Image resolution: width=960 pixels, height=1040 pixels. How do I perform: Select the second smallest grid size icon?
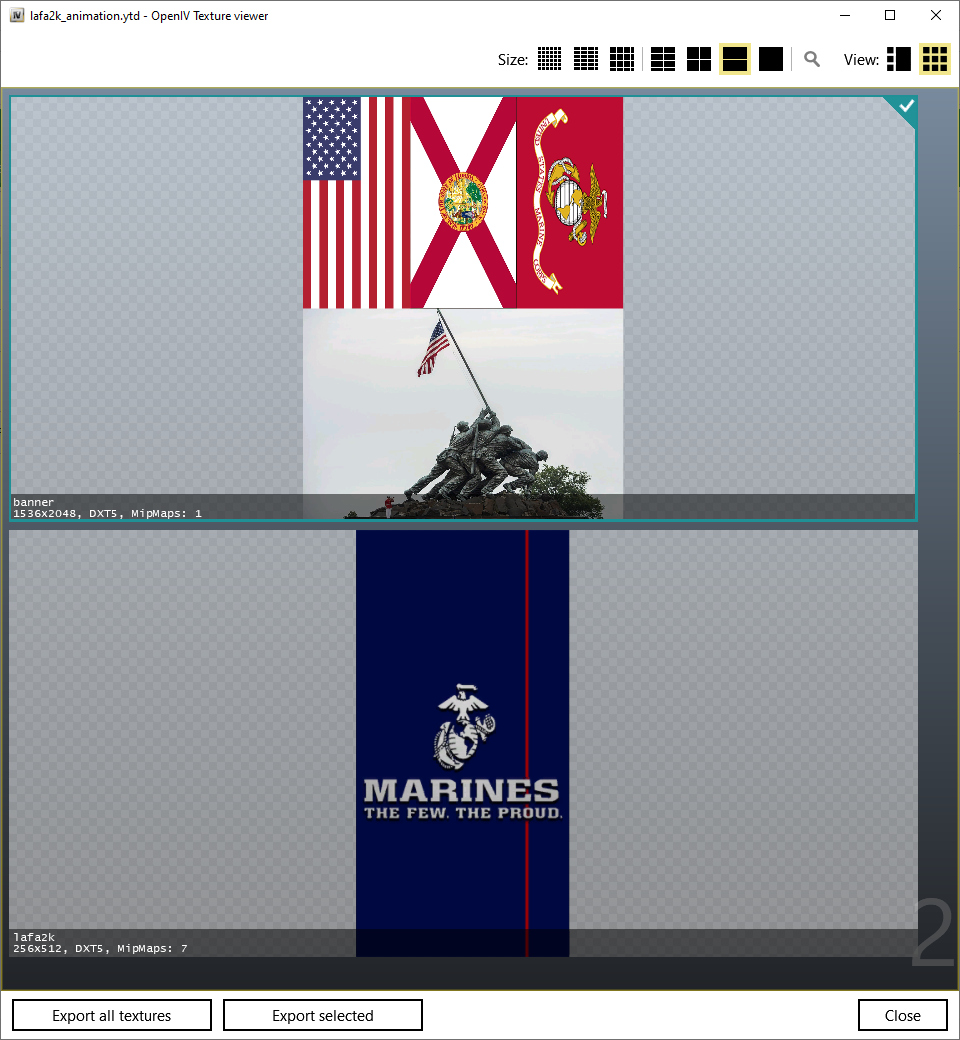point(585,59)
